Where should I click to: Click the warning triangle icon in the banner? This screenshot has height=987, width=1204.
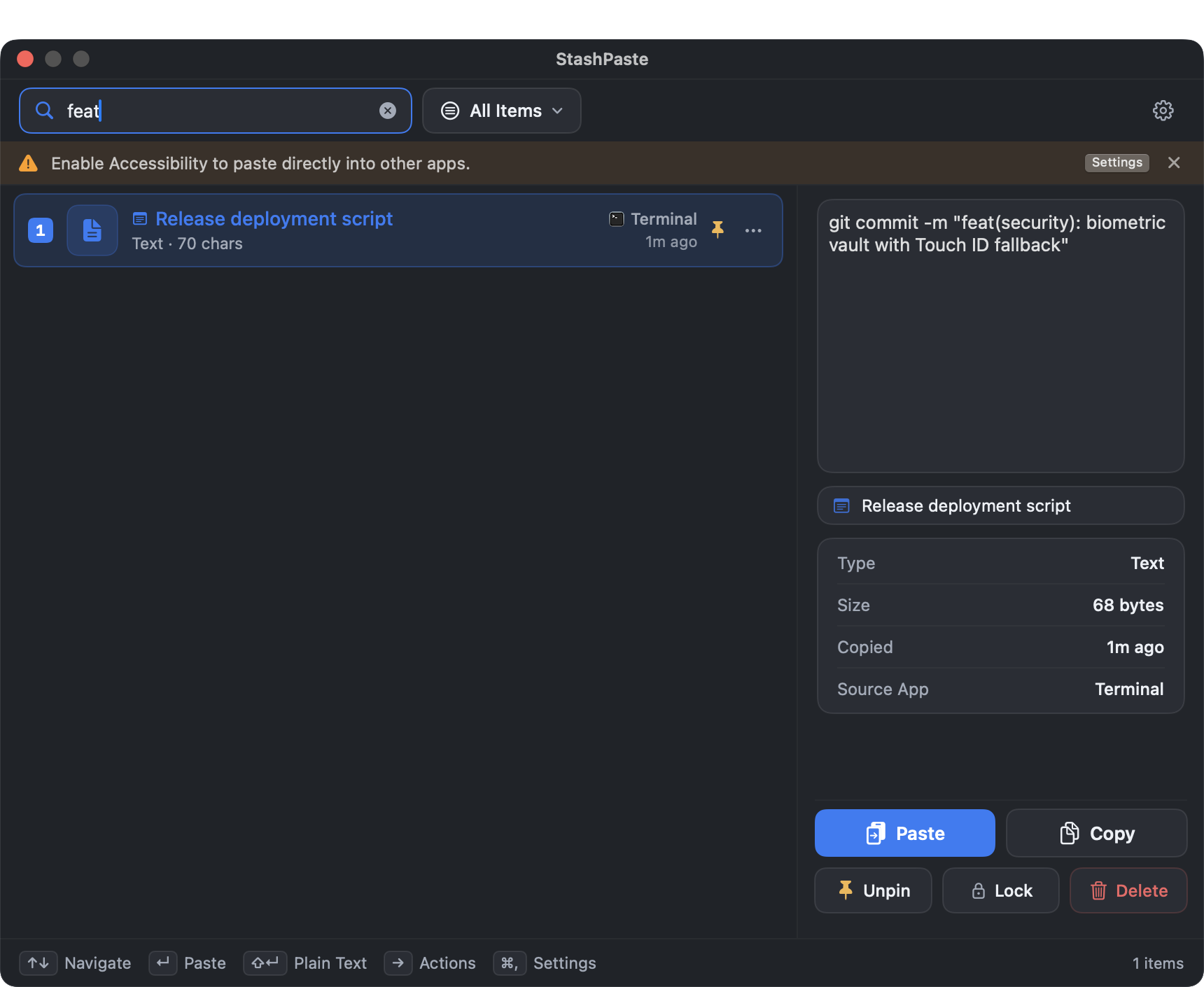click(28, 163)
